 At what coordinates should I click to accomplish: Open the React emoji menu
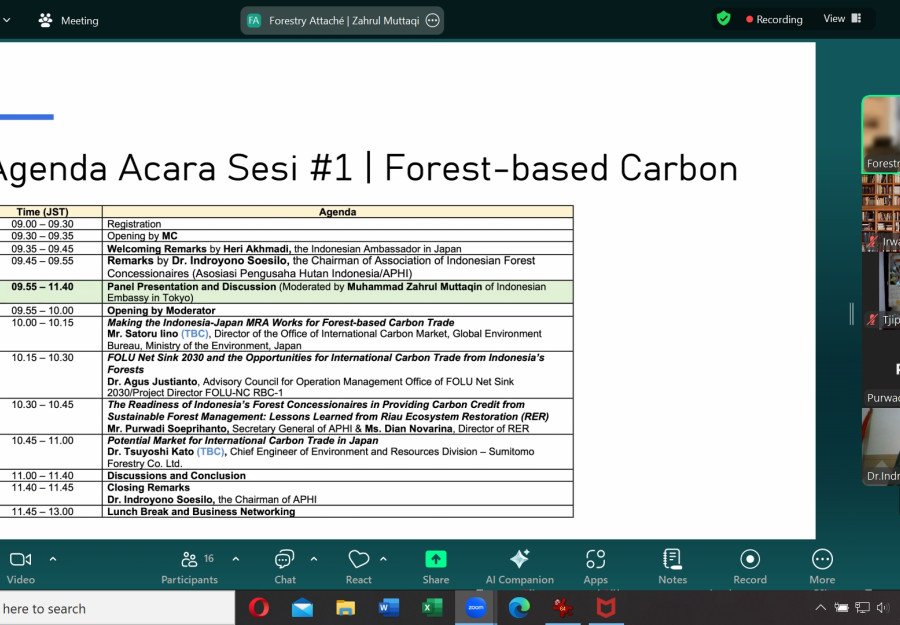tap(359, 567)
